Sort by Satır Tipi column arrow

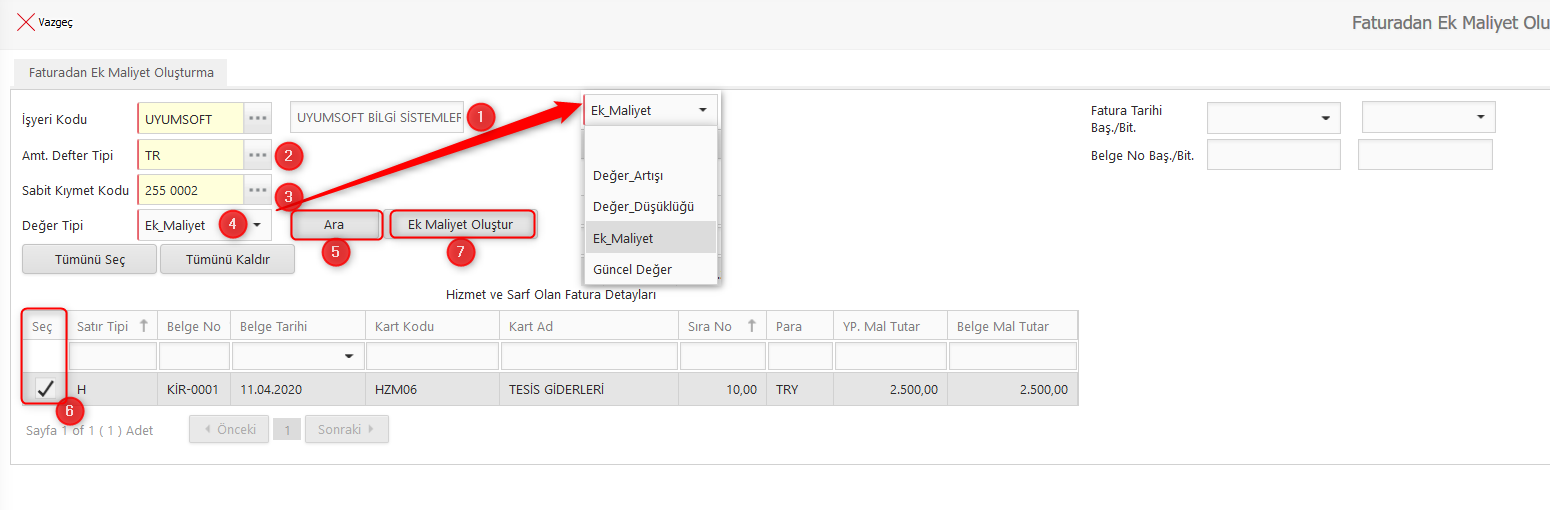pyautogui.click(x=143, y=326)
